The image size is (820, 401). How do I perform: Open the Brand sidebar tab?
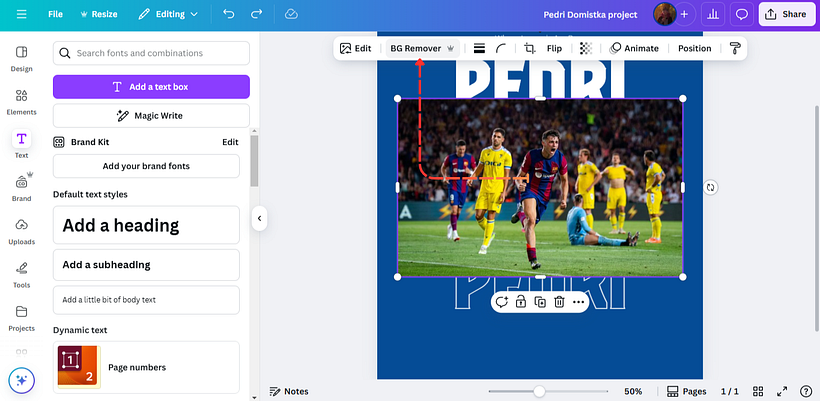point(21,188)
